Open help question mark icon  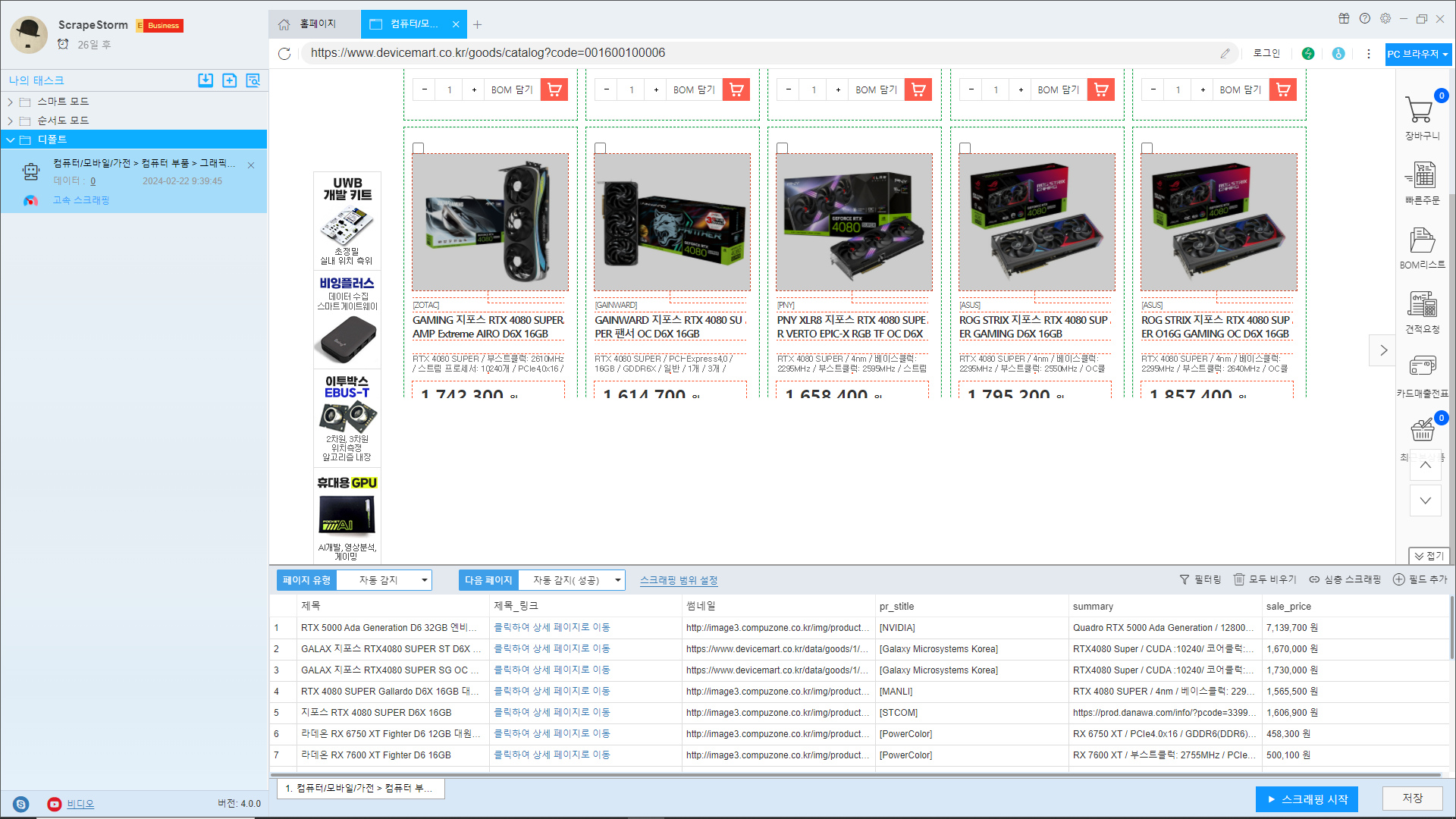click(x=1365, y=19)
